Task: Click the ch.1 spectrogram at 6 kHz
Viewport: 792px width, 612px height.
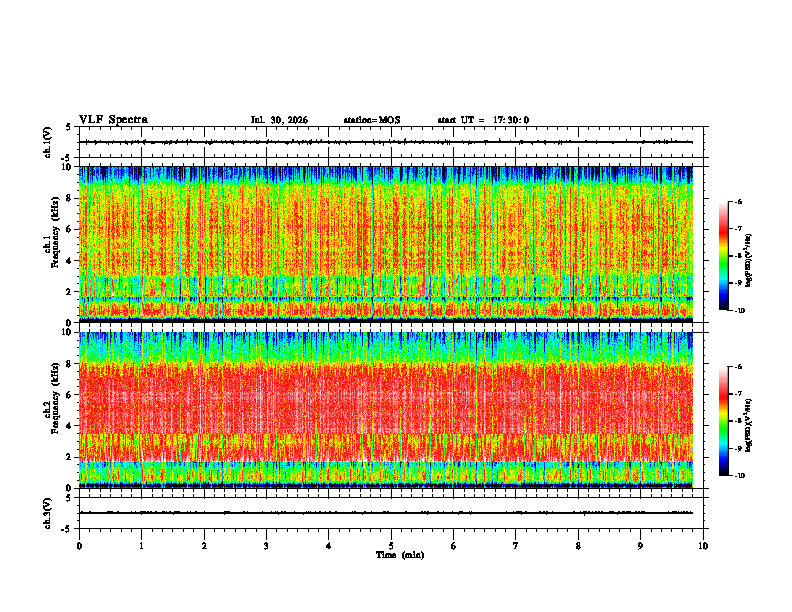Action: pos(386,229)
